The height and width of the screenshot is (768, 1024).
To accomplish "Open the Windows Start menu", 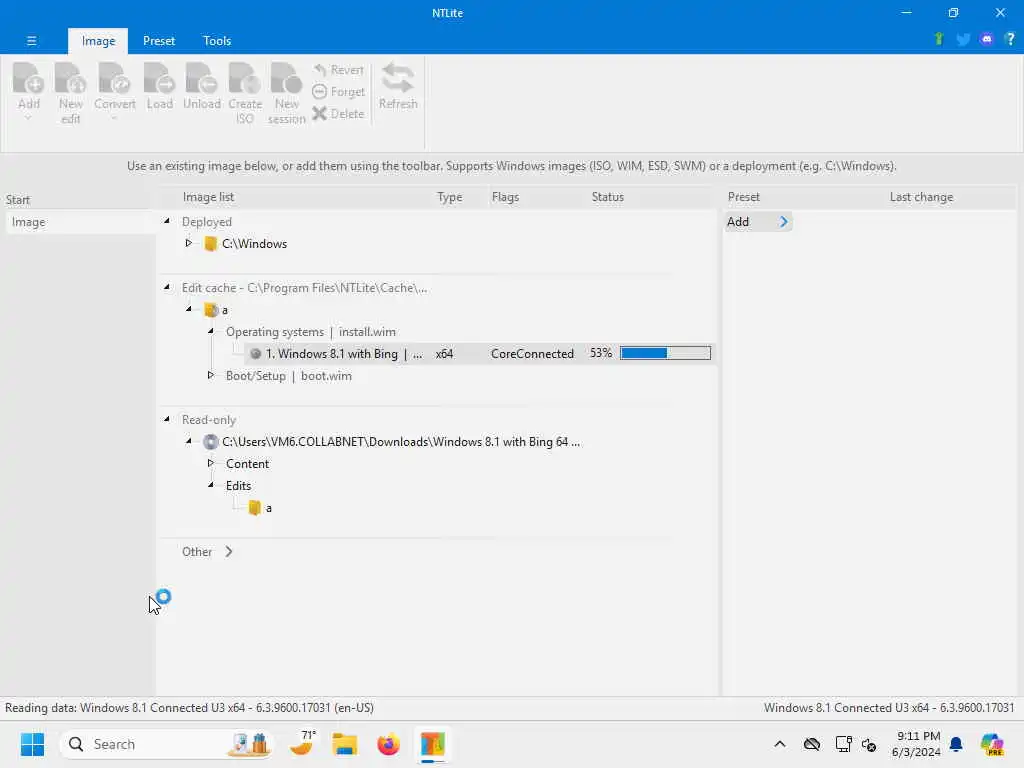I will click(x=32, y=744).
